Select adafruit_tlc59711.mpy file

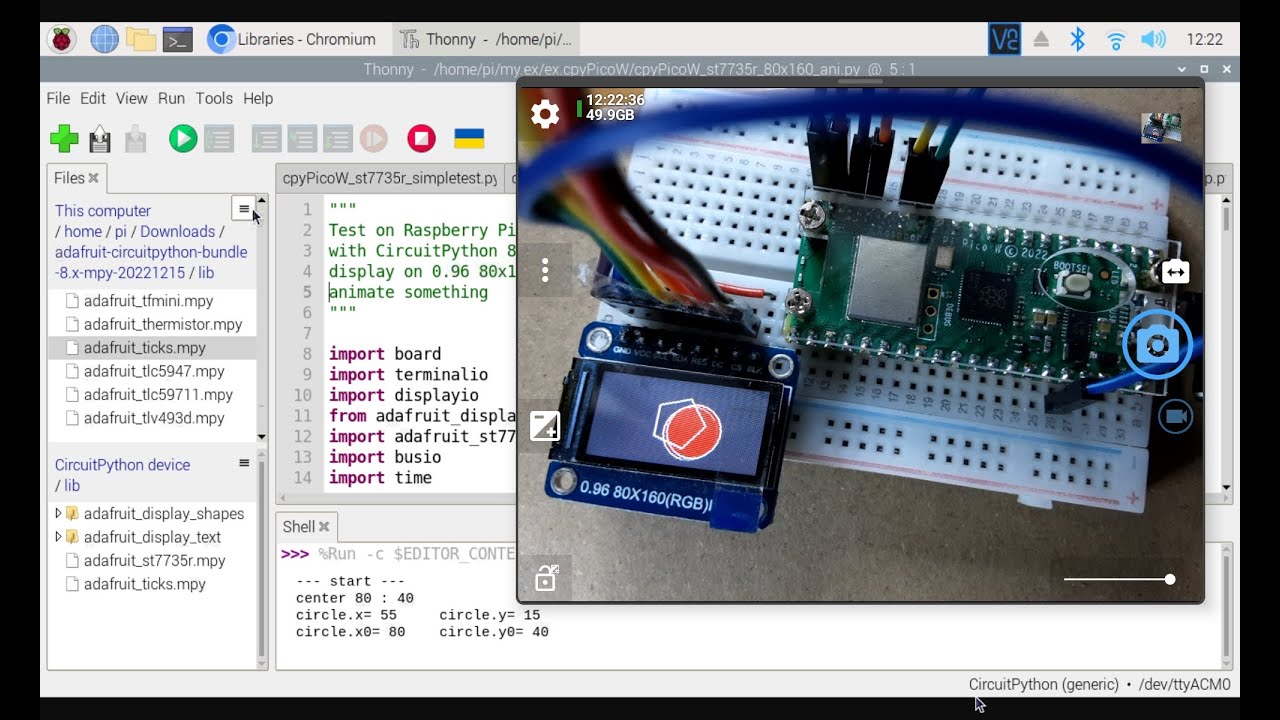tap(158, 395)
